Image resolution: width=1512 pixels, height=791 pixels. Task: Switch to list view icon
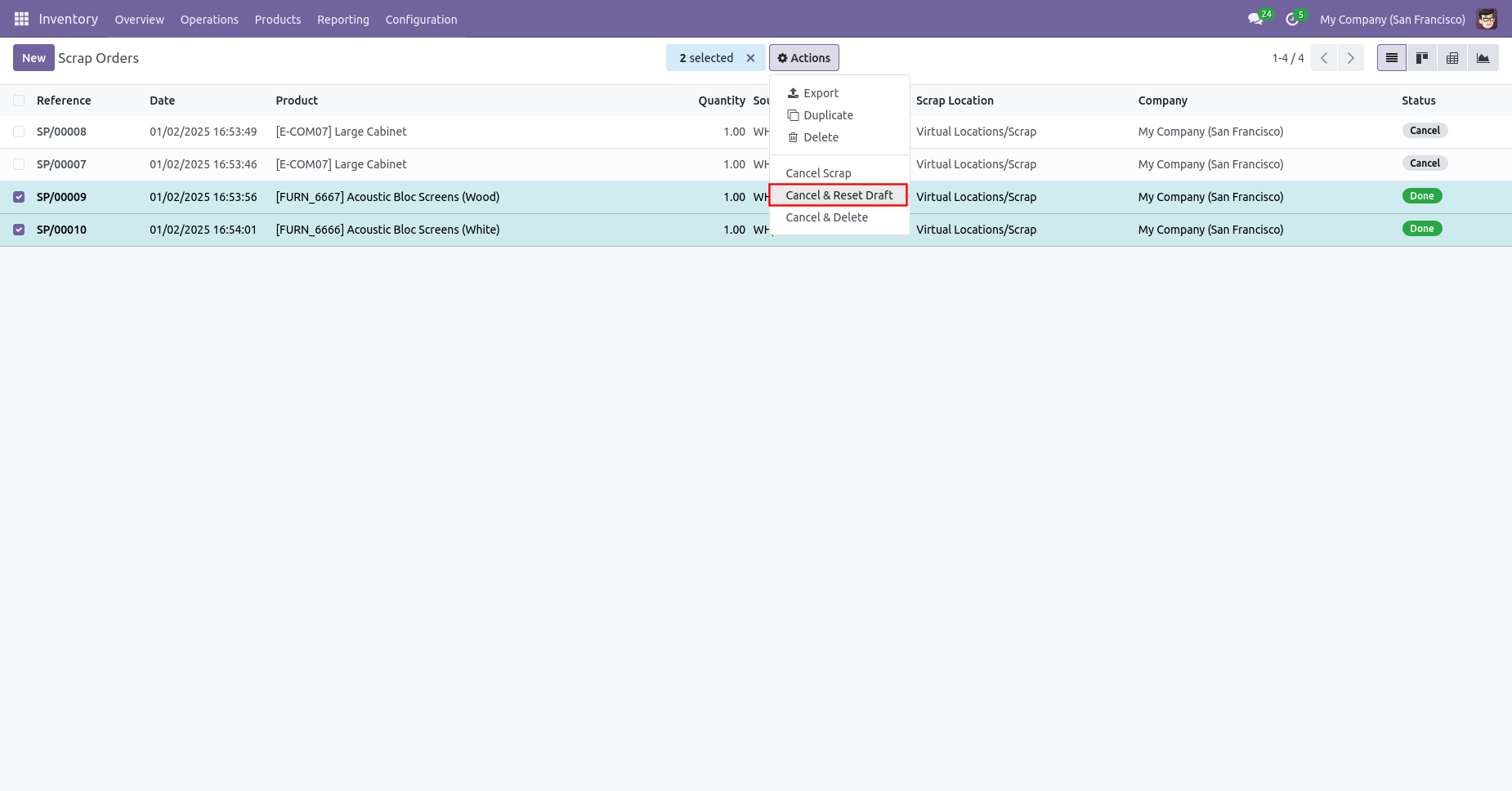[x=1392, y=58]
